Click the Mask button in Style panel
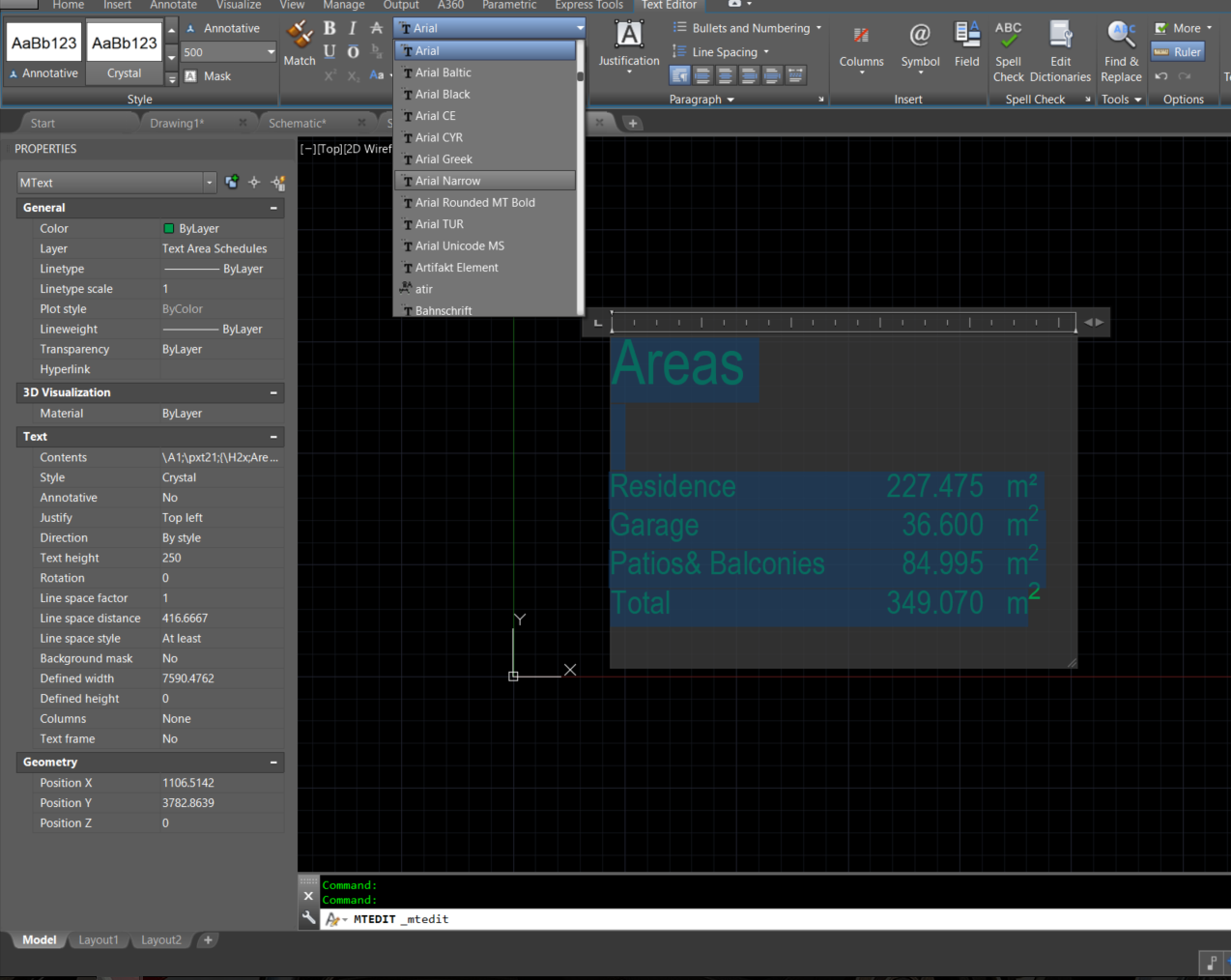The width and height of the screenshot is (1231, 980). [209, 75]
